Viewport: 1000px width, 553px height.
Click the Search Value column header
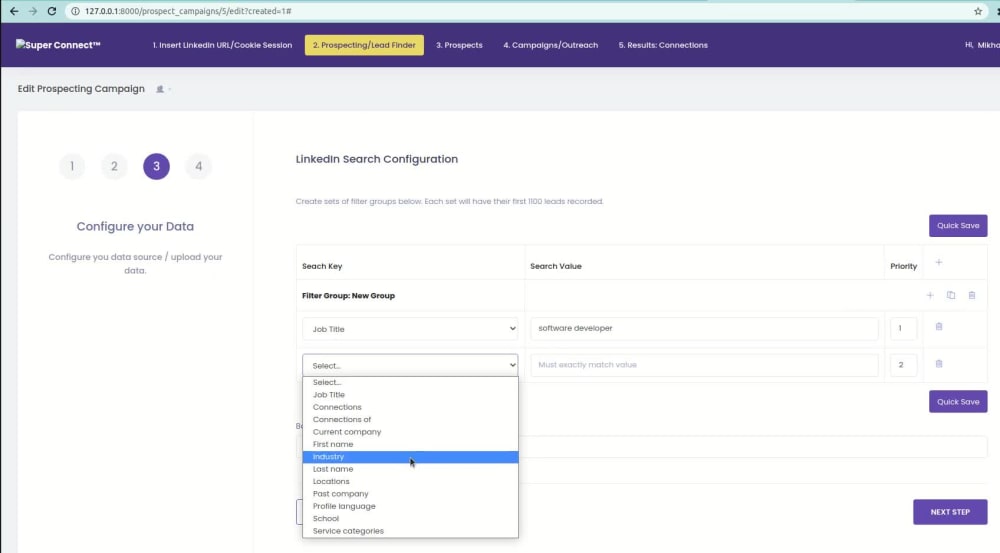[x=555, y=266]
